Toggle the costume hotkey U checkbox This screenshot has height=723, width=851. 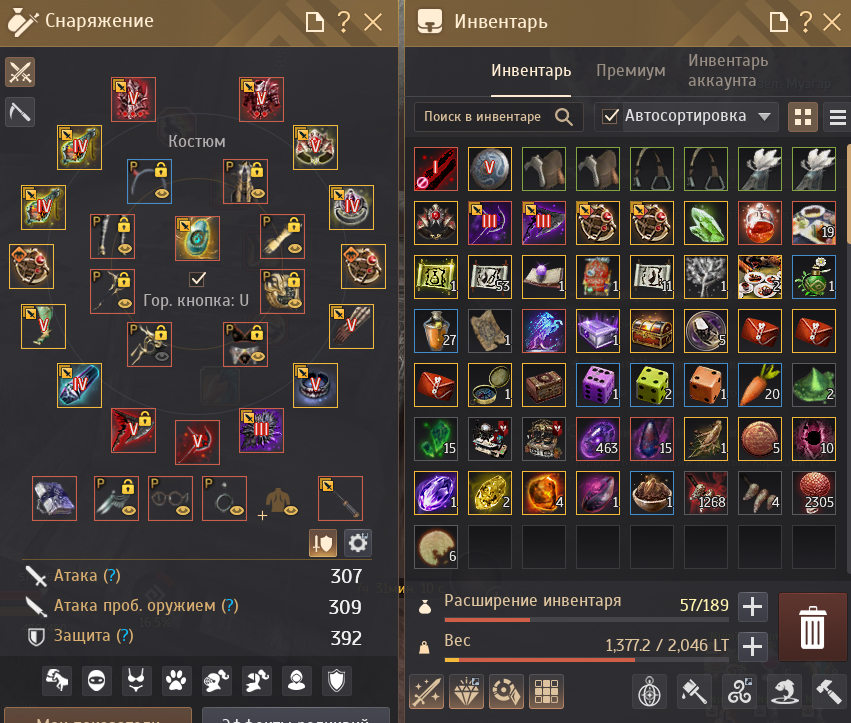(x=198, y=279)
